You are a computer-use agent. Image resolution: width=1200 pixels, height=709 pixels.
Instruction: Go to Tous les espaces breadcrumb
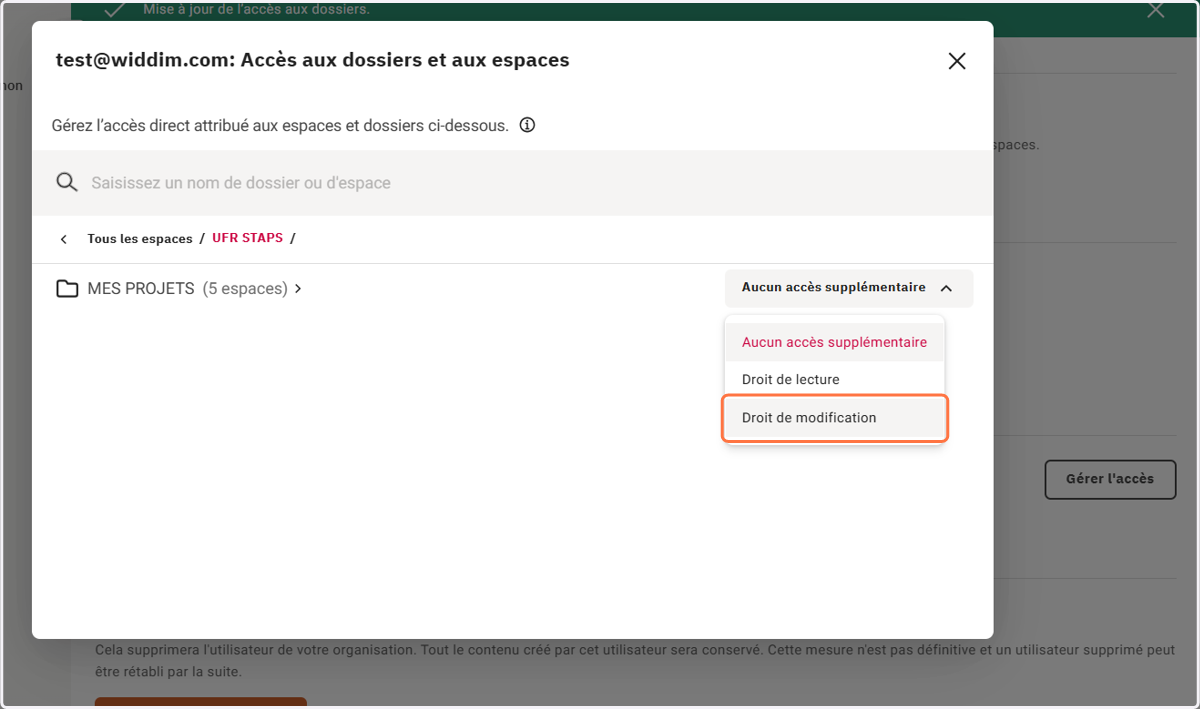tap(140, 239)
